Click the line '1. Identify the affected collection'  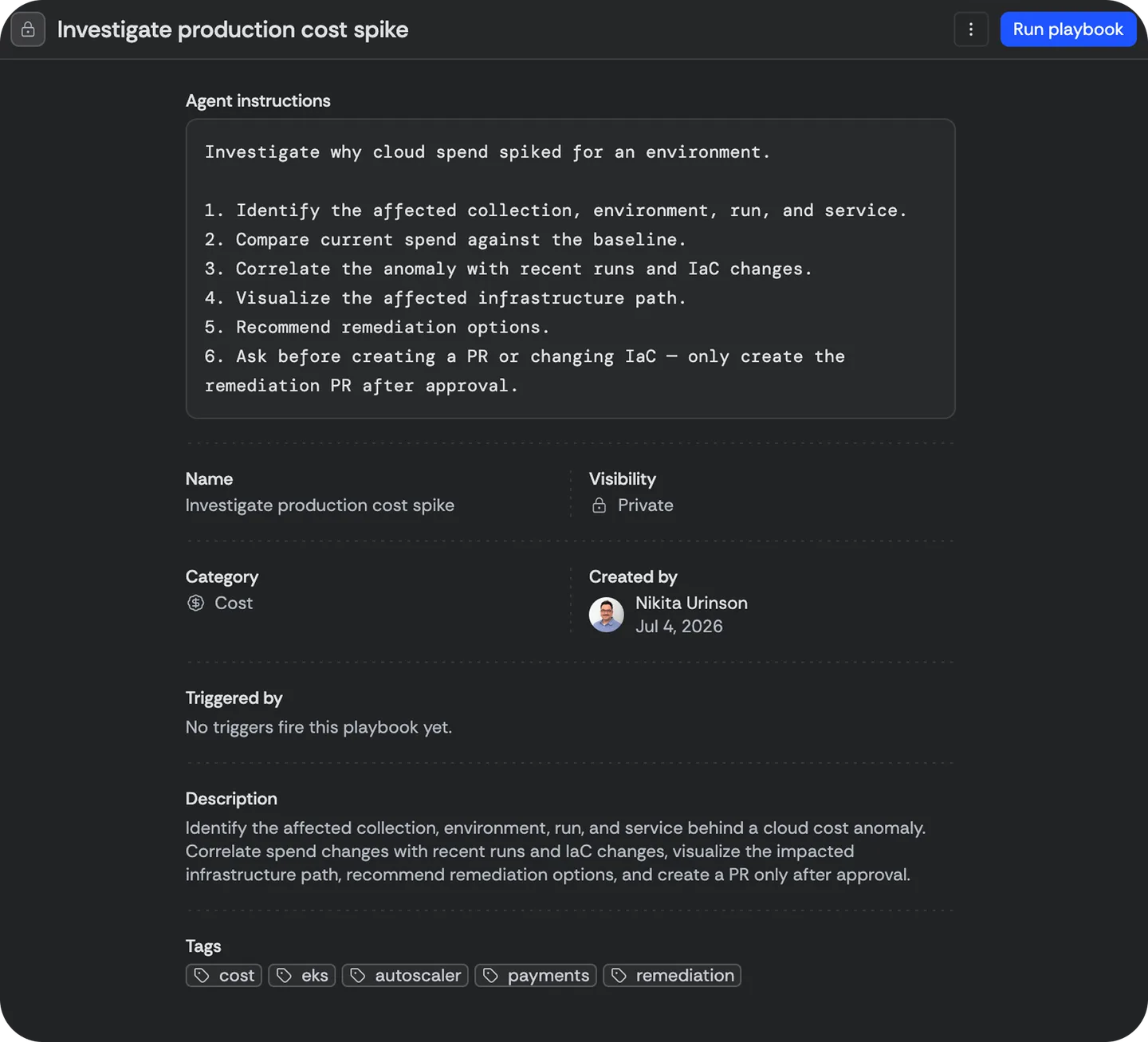point(556,210)
